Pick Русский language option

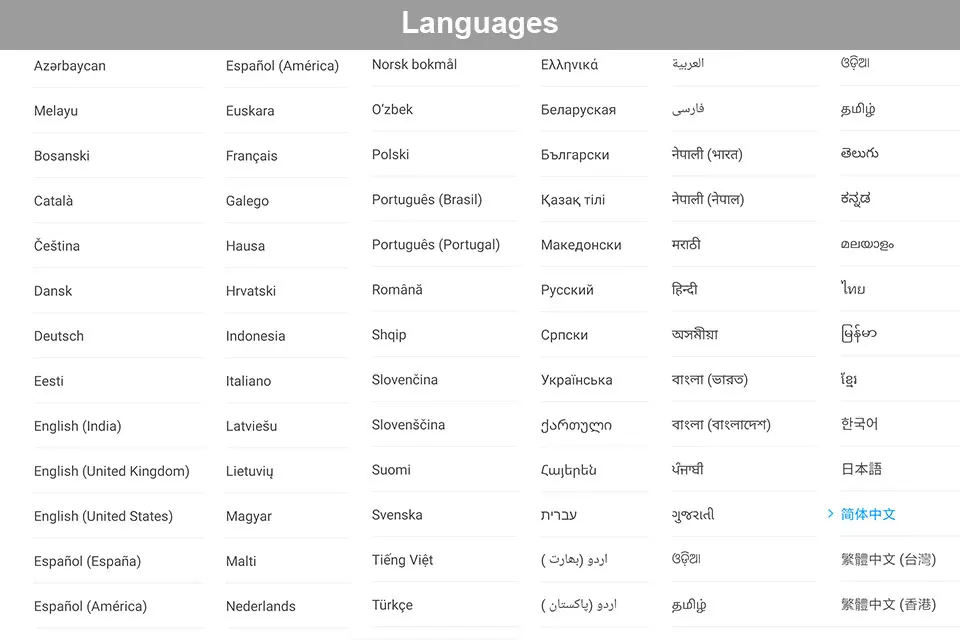tap(567, 290)
